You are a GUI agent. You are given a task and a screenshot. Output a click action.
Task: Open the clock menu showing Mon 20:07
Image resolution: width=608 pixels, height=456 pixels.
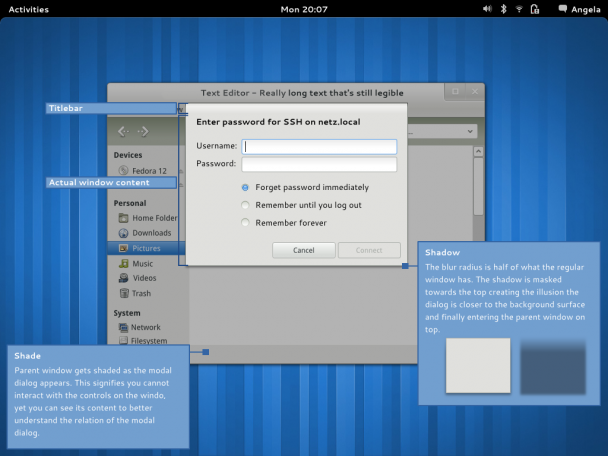(304, 9)
